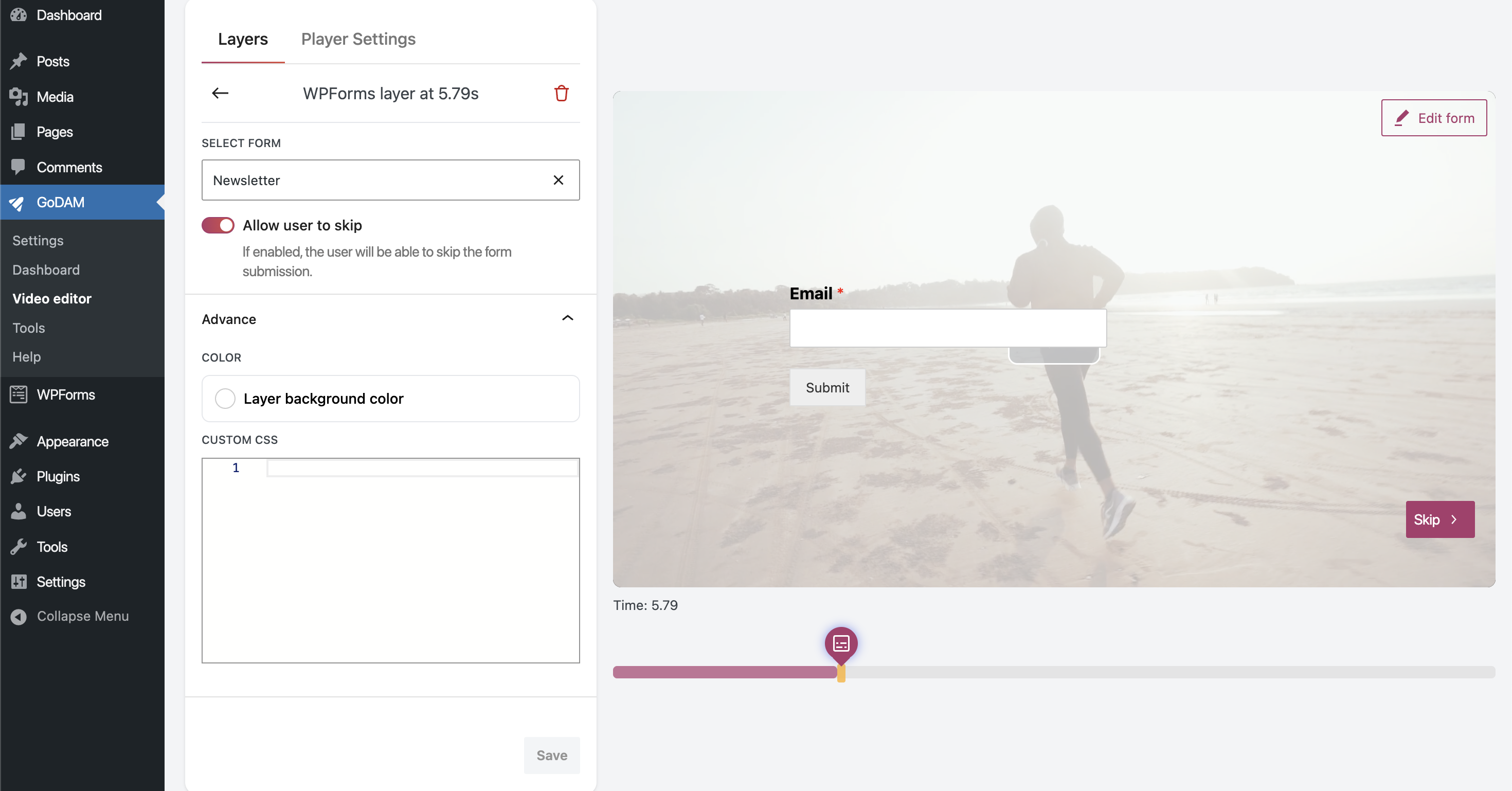Switch to the Player Settings tab

[358, 39]
